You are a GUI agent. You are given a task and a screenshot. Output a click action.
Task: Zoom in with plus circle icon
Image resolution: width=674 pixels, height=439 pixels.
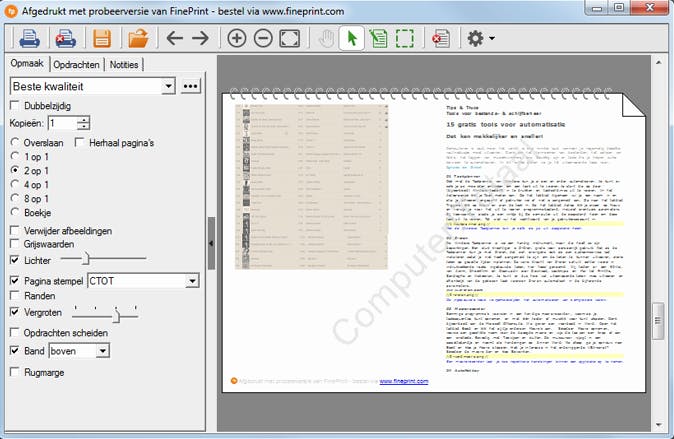click(237, 39)
